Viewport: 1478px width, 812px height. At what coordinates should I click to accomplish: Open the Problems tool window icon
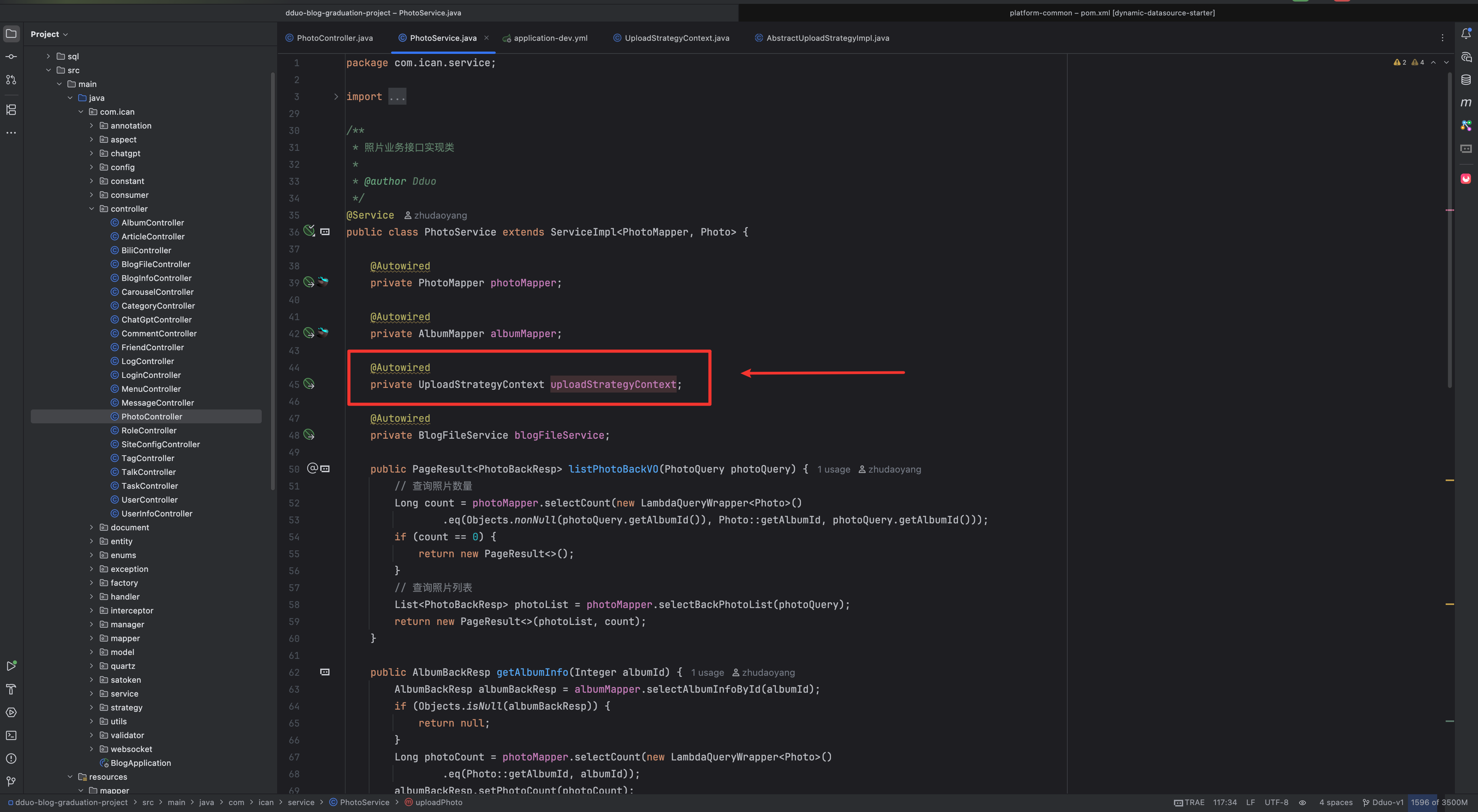point(11,758)
